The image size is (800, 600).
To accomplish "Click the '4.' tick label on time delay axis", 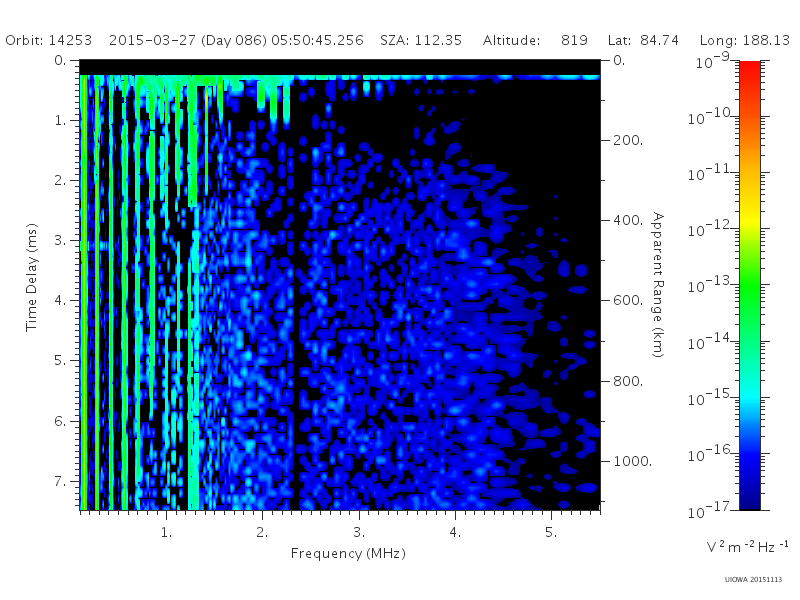I will coord(60,300).
